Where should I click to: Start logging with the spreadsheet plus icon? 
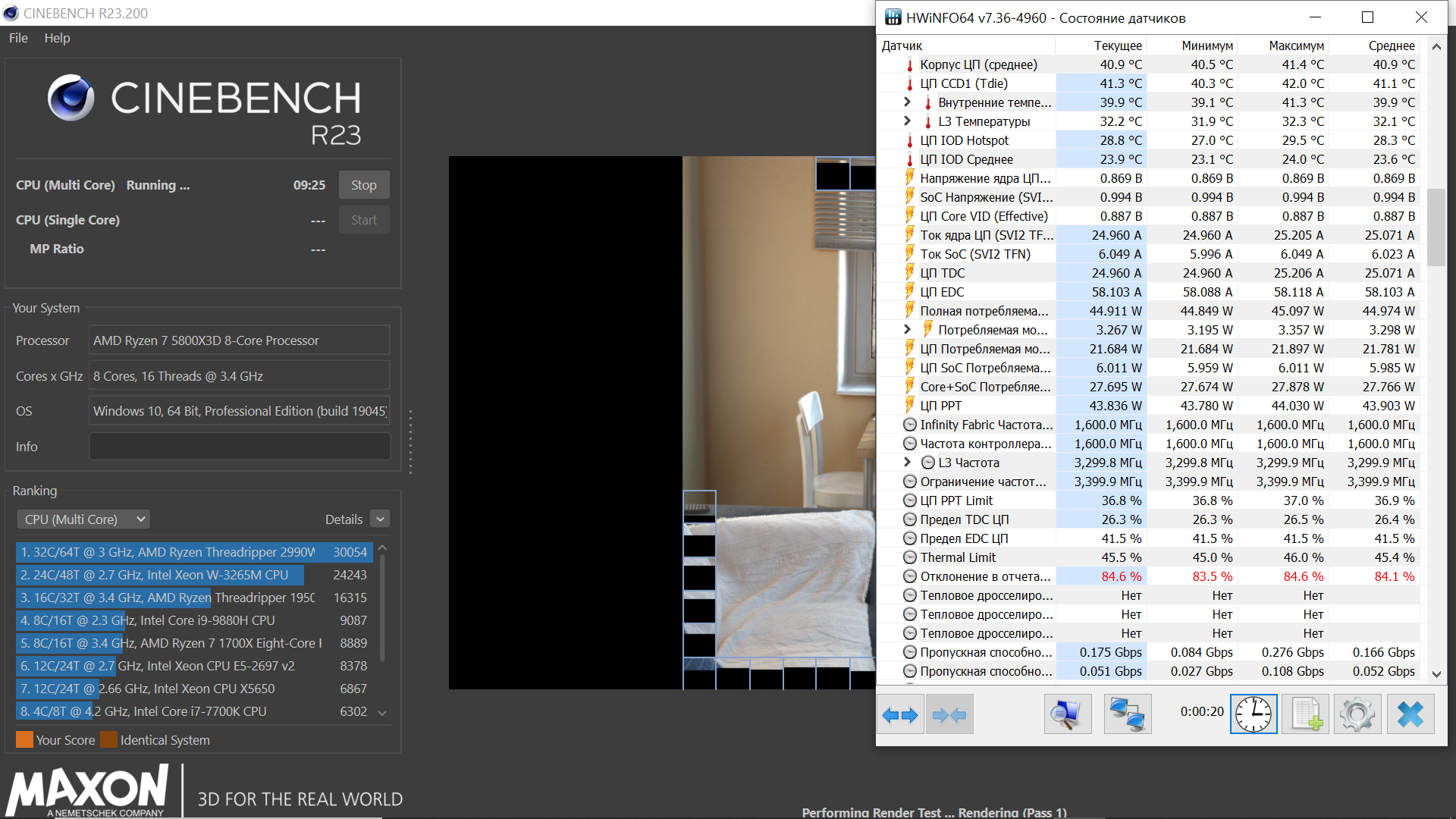1305,714
